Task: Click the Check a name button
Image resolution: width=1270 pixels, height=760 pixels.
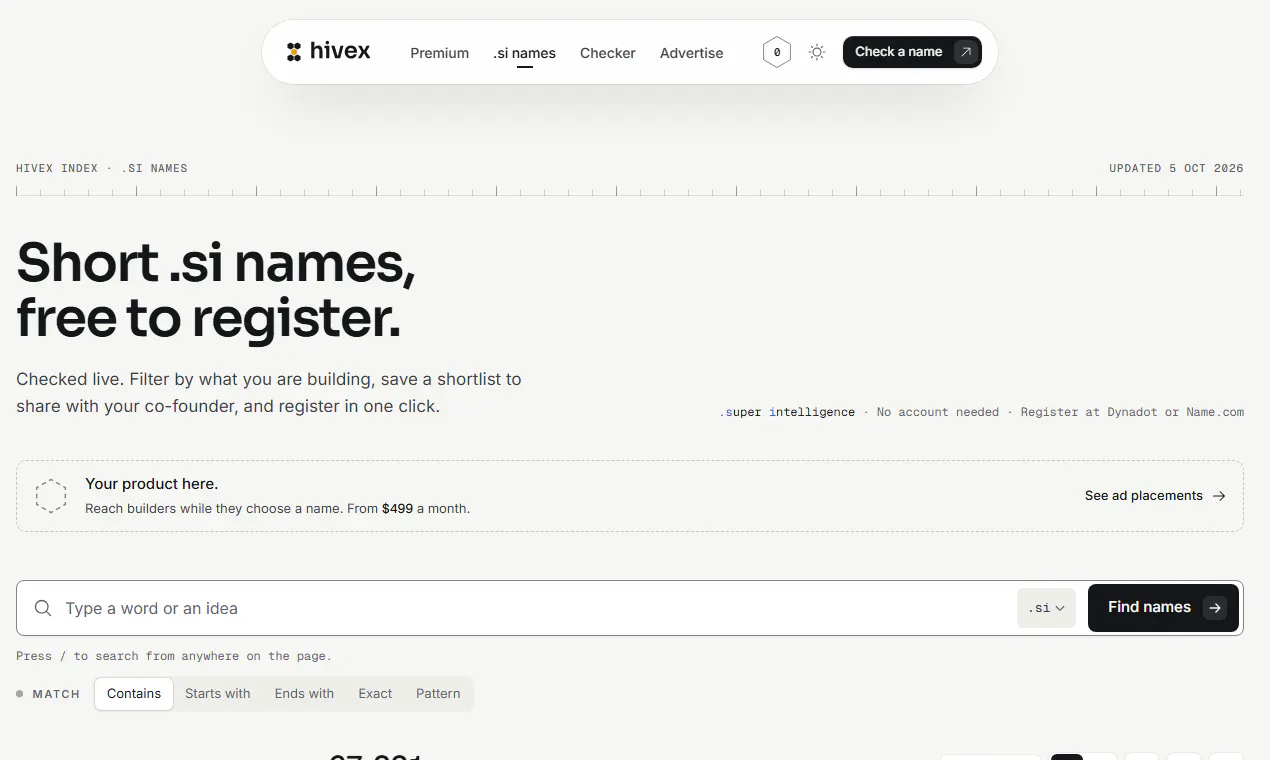Action: click(x=912, y=52)
